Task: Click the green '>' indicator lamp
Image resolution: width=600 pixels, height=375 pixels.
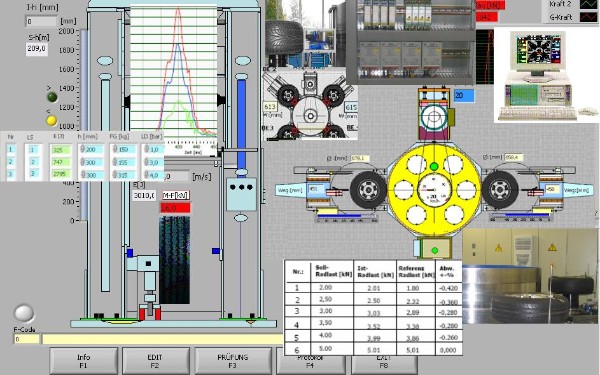Action: [52, 97]
